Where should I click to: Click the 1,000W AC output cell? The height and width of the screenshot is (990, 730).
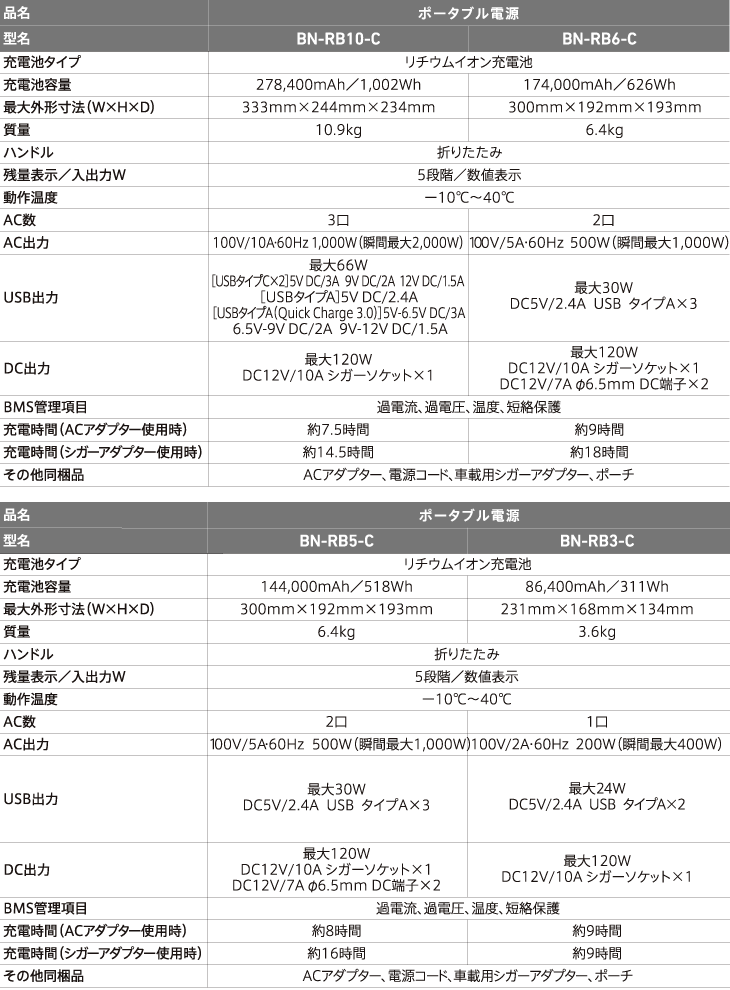338,242
